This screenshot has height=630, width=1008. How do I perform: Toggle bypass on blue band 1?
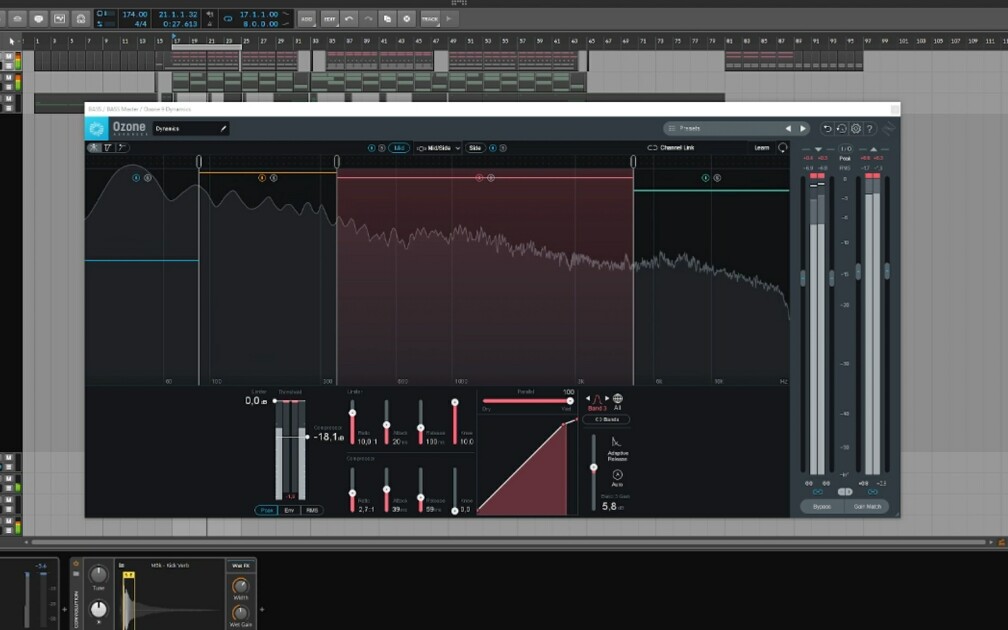136,177
